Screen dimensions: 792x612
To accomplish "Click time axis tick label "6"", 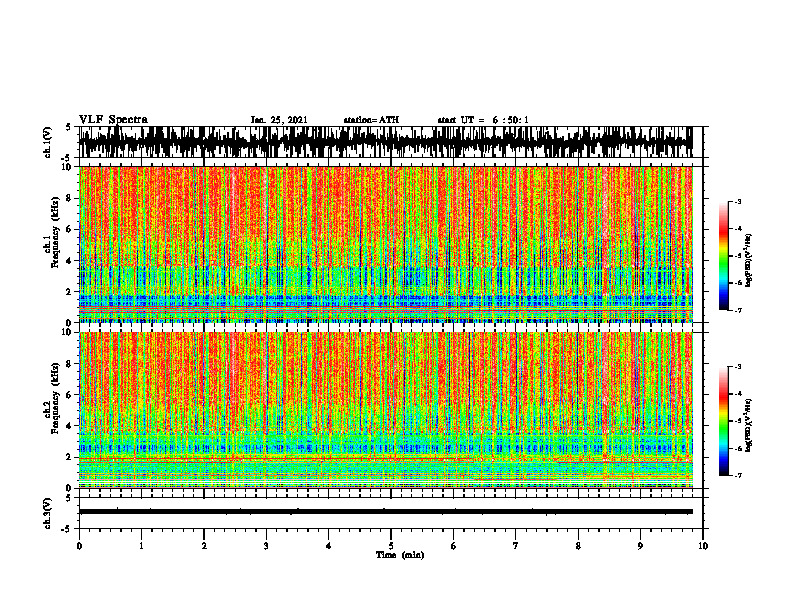I will click(x=454, y=546).
